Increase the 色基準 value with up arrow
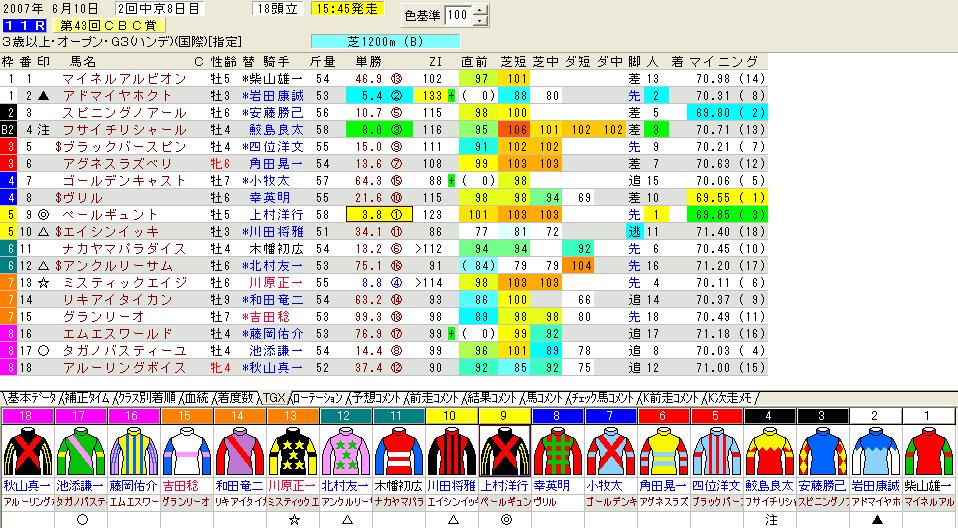The image size is (958, 528). pos(480,10)
